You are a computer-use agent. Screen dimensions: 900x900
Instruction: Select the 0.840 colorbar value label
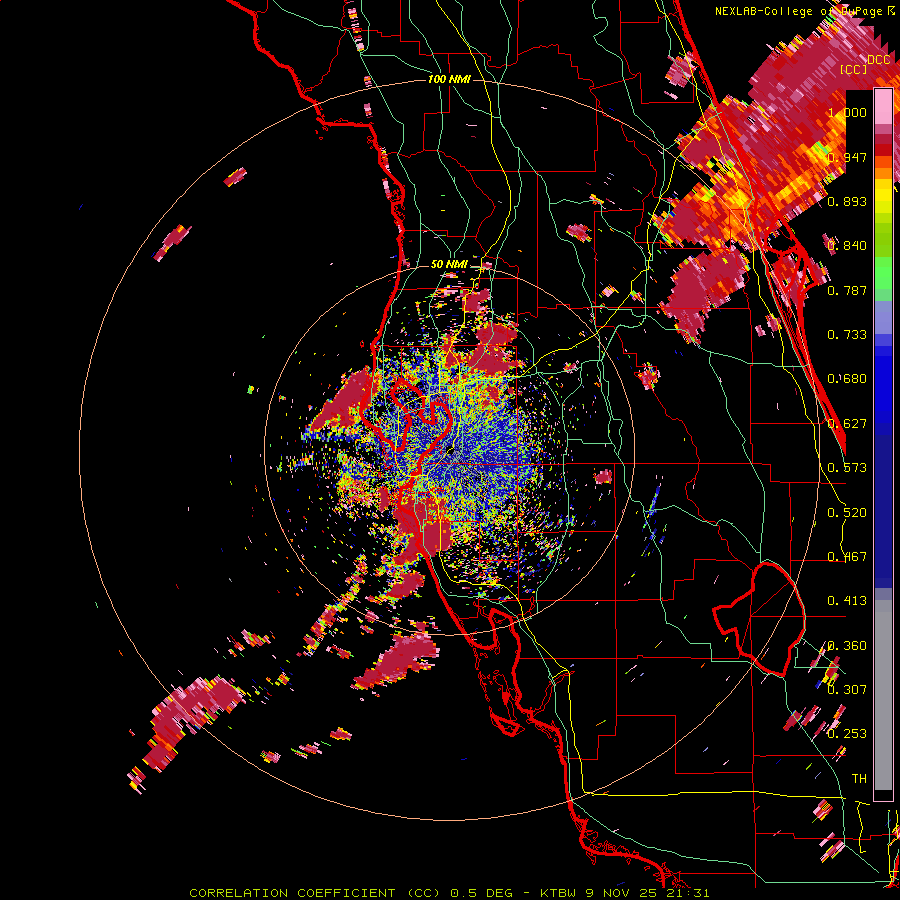[x=847, y=246]
